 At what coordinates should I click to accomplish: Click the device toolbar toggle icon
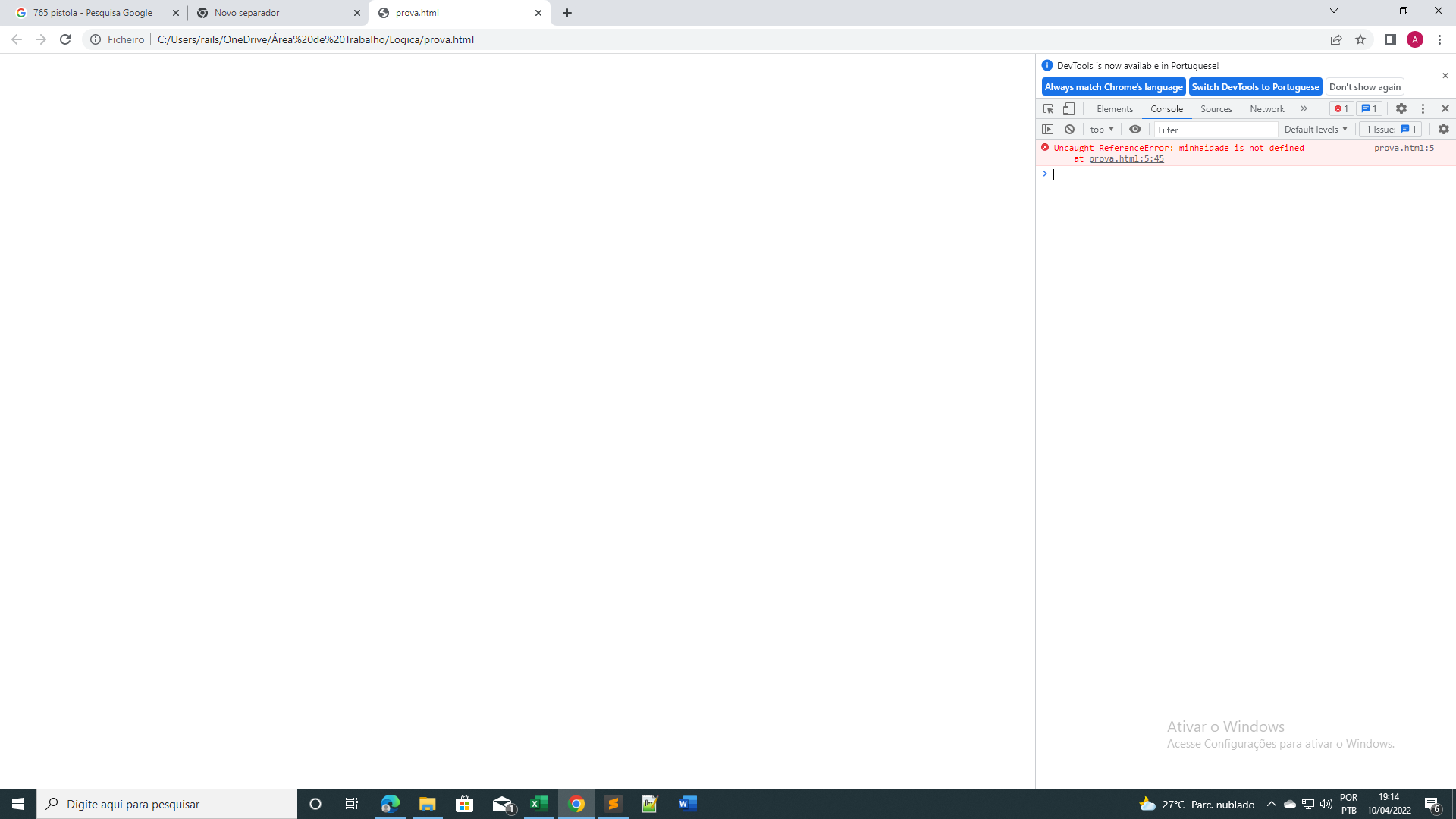[1068, 108]
